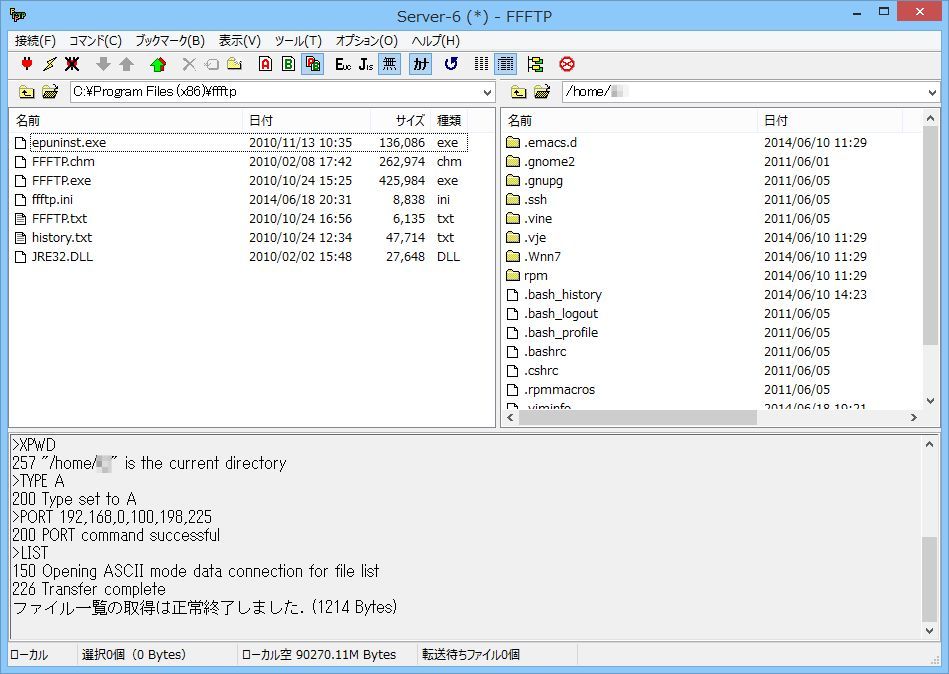This screenshot has height=674, width=949.
Task: Expand the local path dropdown
Action: tap(487, 93)
